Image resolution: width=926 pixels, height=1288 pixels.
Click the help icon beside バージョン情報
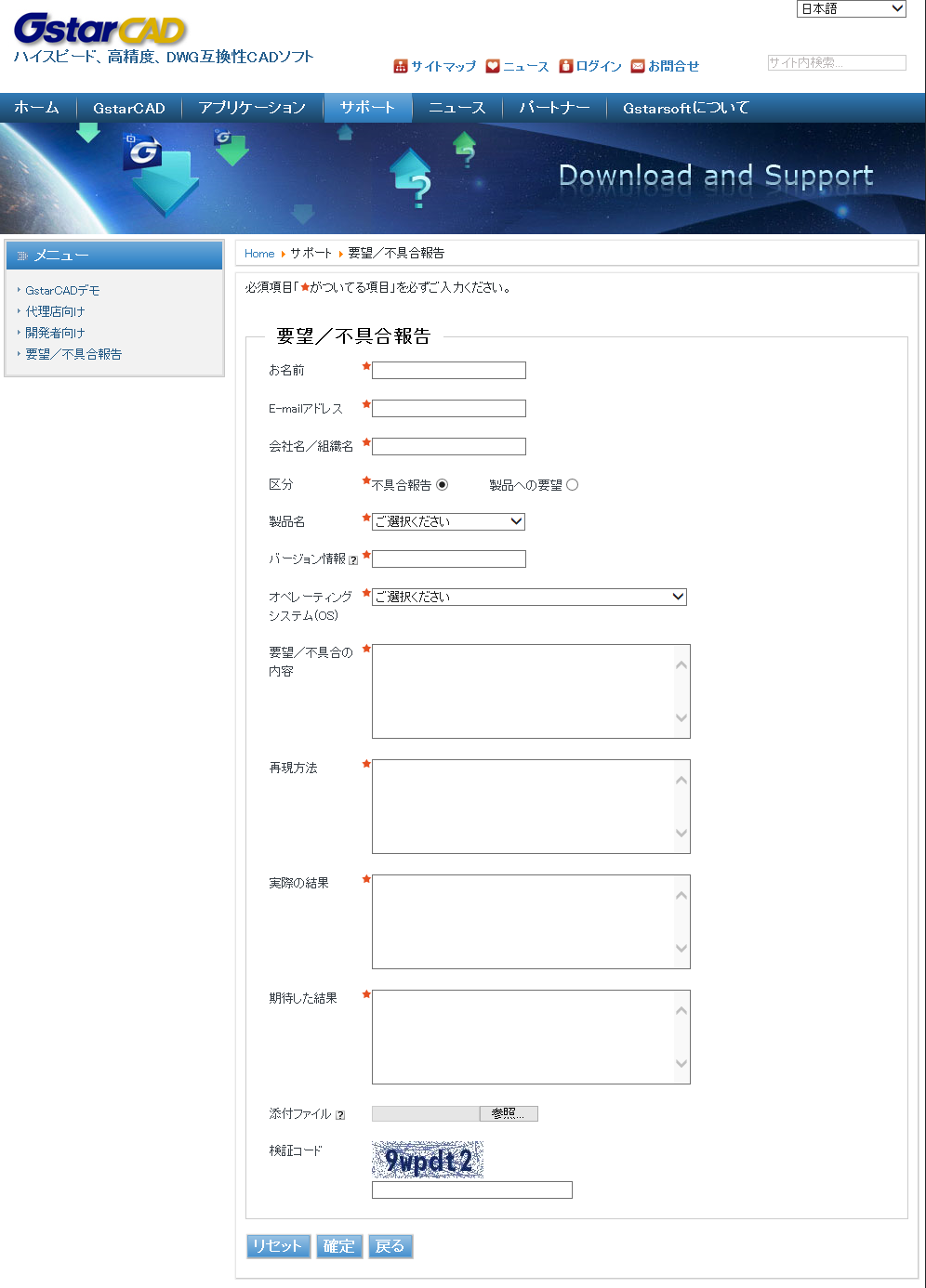353,560
